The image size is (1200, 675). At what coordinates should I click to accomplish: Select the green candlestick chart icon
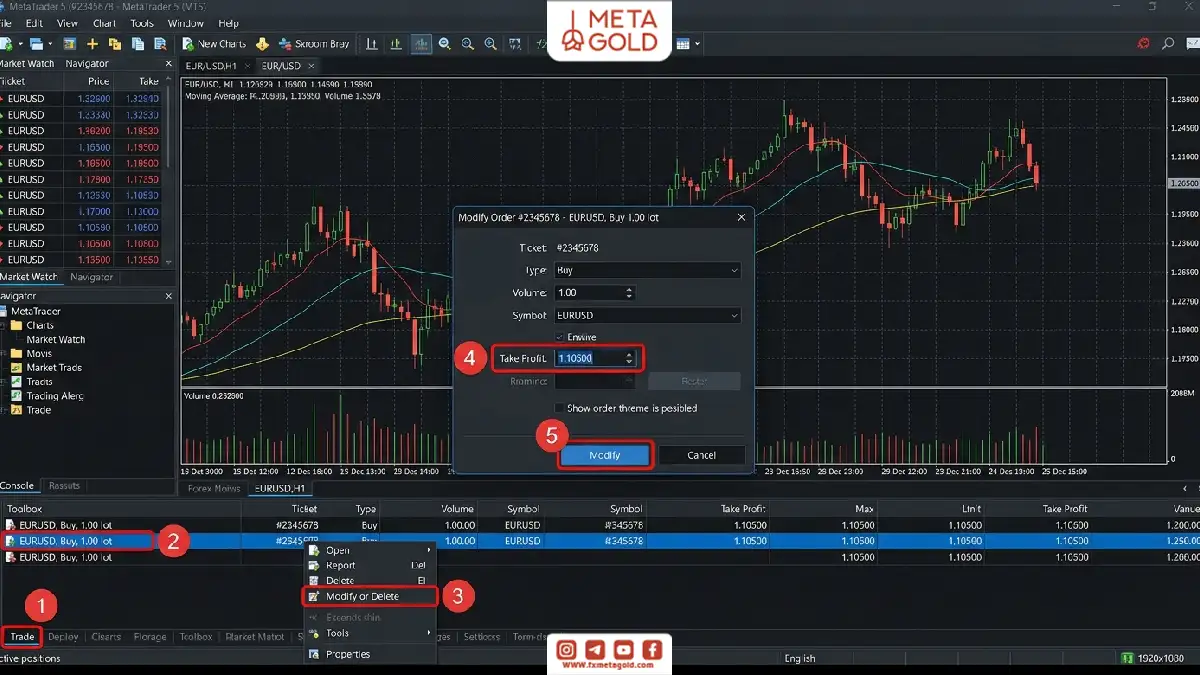pos(396,44)
